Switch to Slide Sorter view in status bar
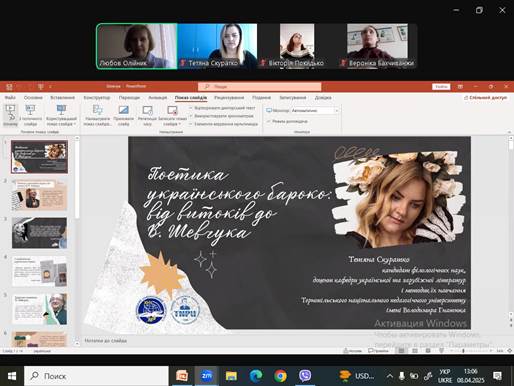The image size is (514, 386). click(415, 351)
